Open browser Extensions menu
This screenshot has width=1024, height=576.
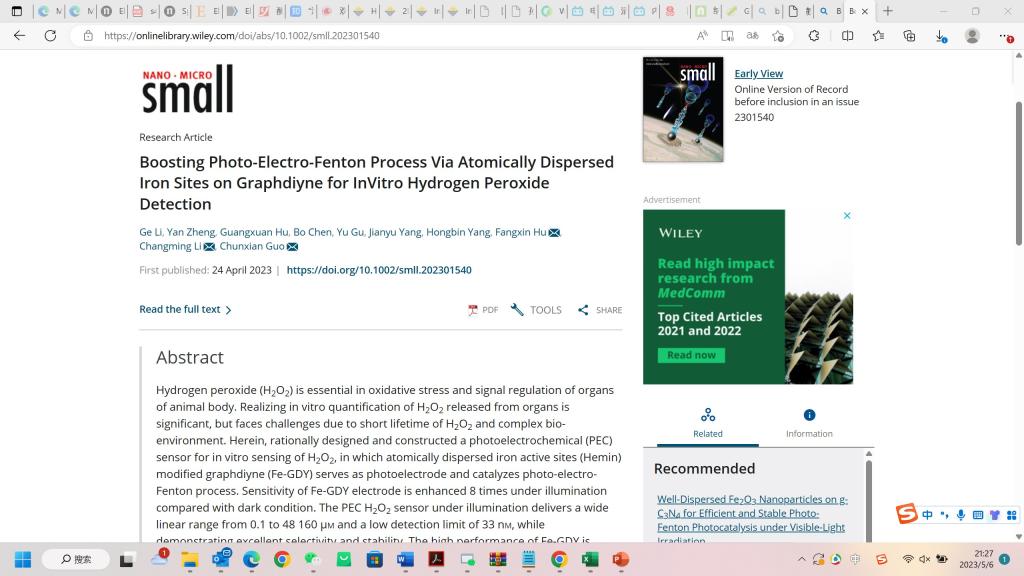pos(814,36)
